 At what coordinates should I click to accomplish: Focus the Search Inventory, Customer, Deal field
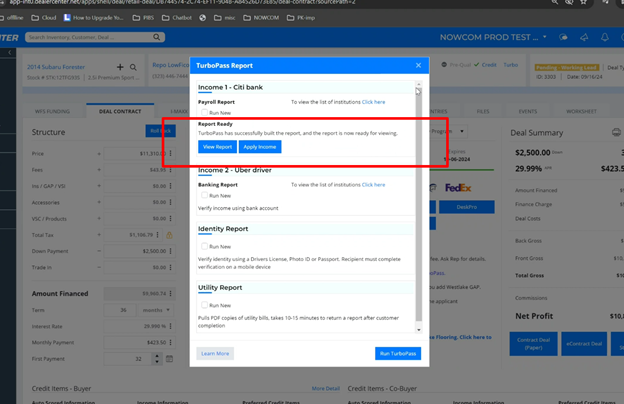(x=90, y=37)
